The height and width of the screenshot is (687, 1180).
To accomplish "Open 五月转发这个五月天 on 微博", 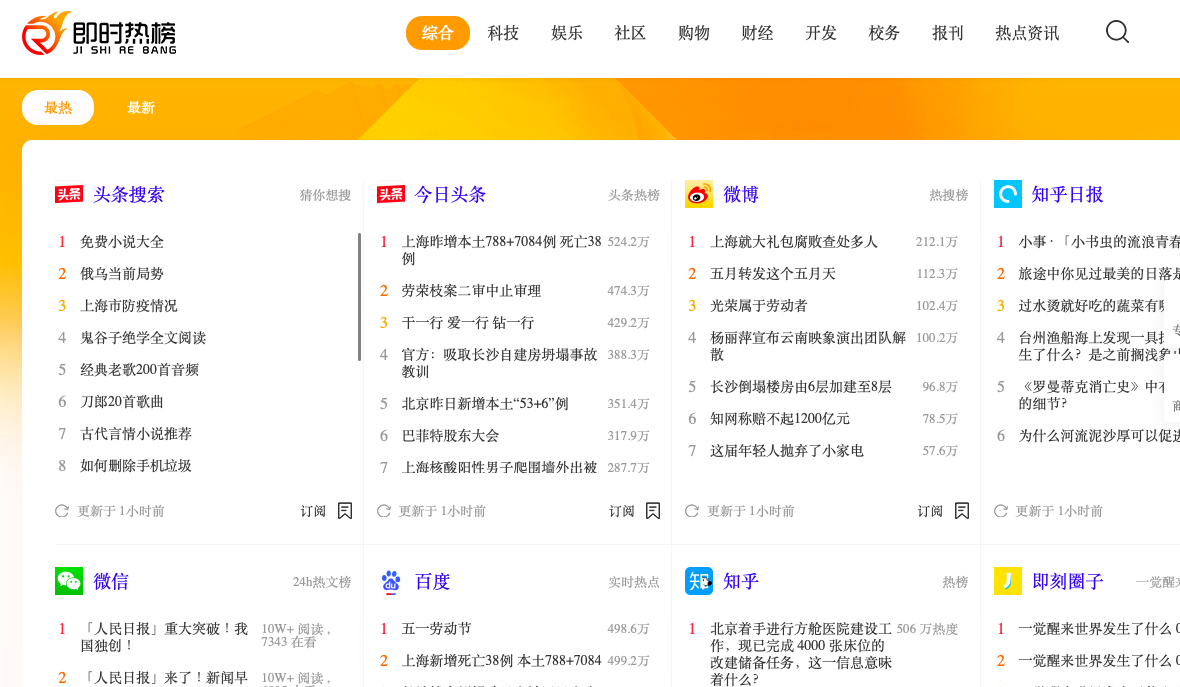I will (773, 274).
